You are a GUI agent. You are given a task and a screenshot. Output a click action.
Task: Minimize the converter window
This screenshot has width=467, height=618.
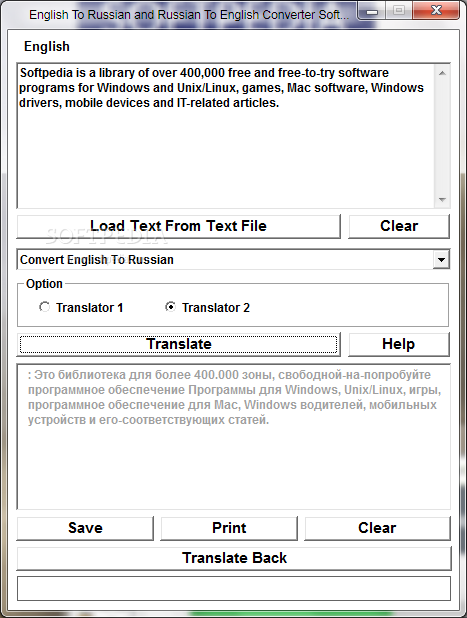(x=371, y=11)
